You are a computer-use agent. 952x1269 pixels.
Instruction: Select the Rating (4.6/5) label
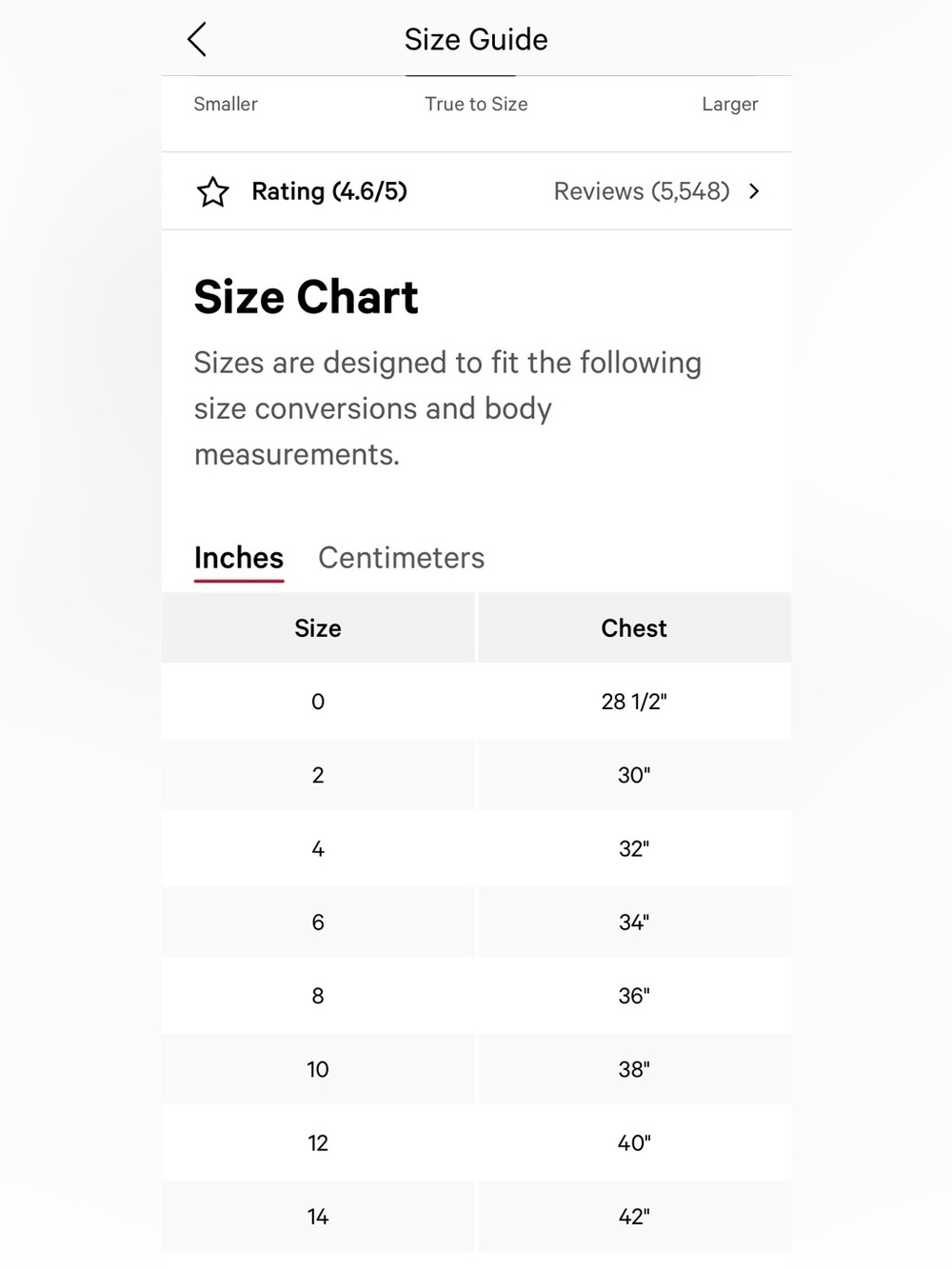329,191
